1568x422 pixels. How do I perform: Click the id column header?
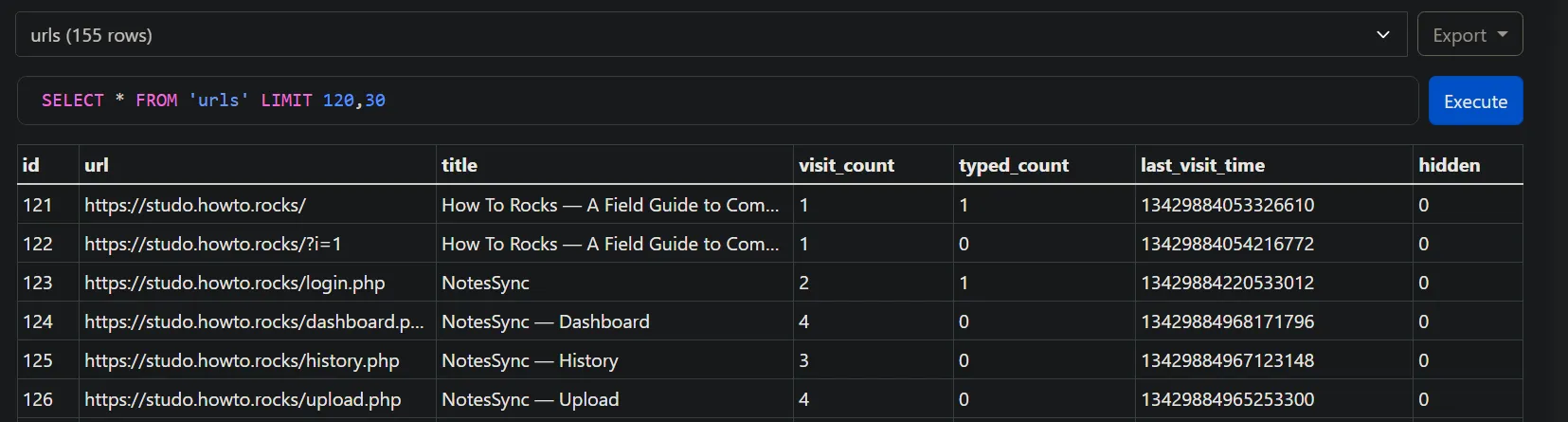(47, 165)
